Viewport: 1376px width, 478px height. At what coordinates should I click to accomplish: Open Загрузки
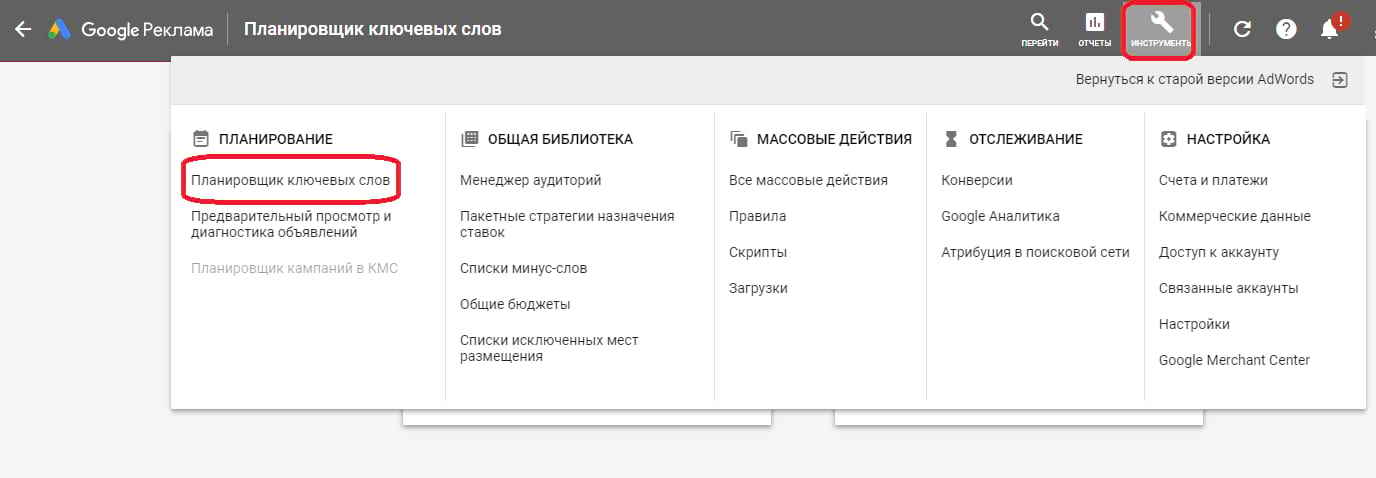(x=758, y=288)
